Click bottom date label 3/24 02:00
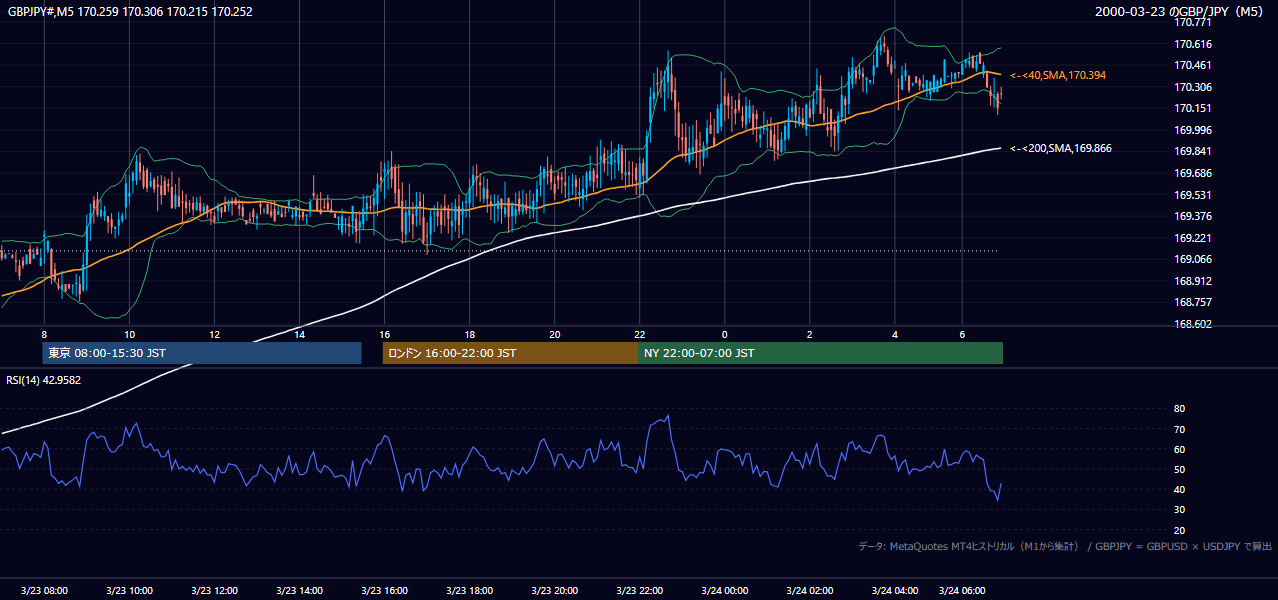The image size is (1278, 600). (810, 591)
